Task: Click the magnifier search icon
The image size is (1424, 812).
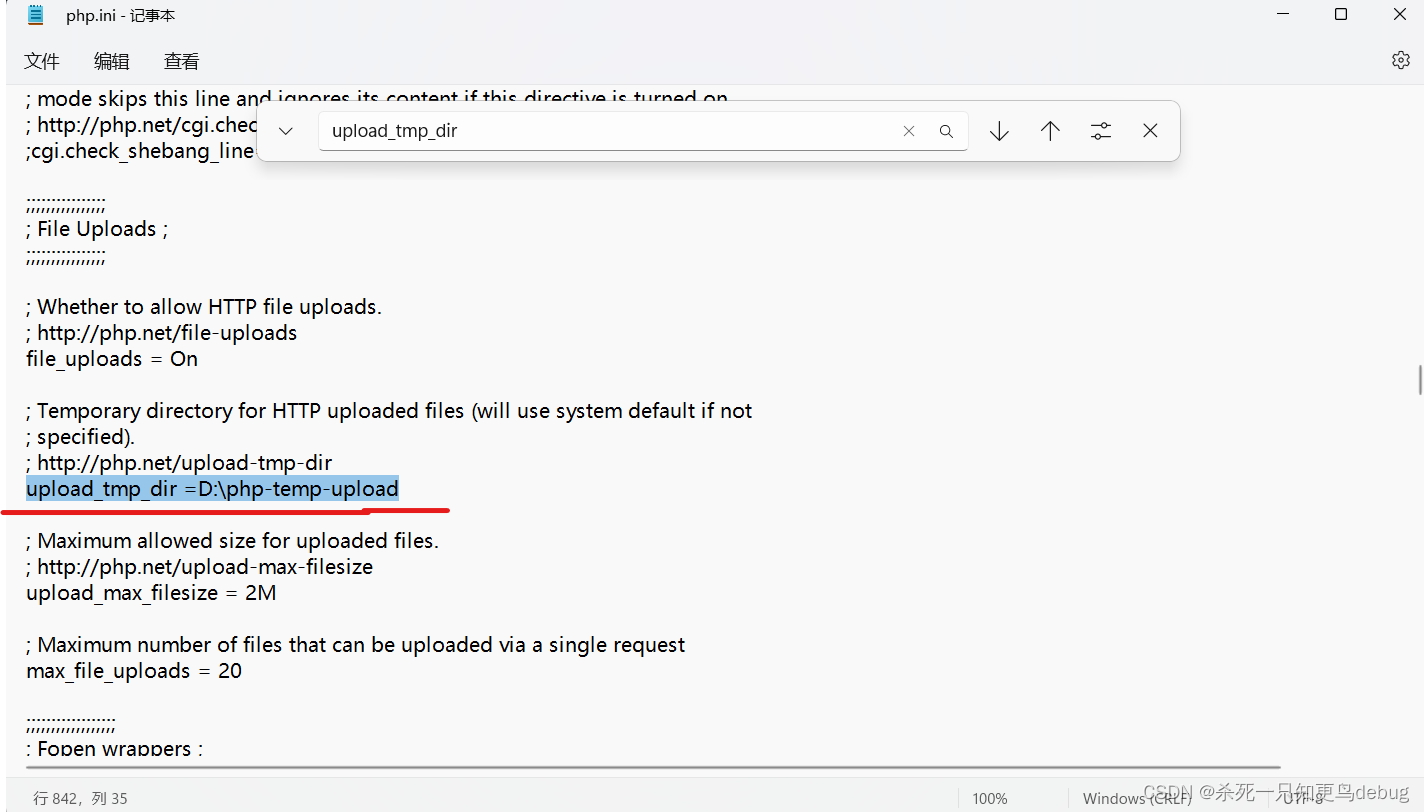Action: 946,131
